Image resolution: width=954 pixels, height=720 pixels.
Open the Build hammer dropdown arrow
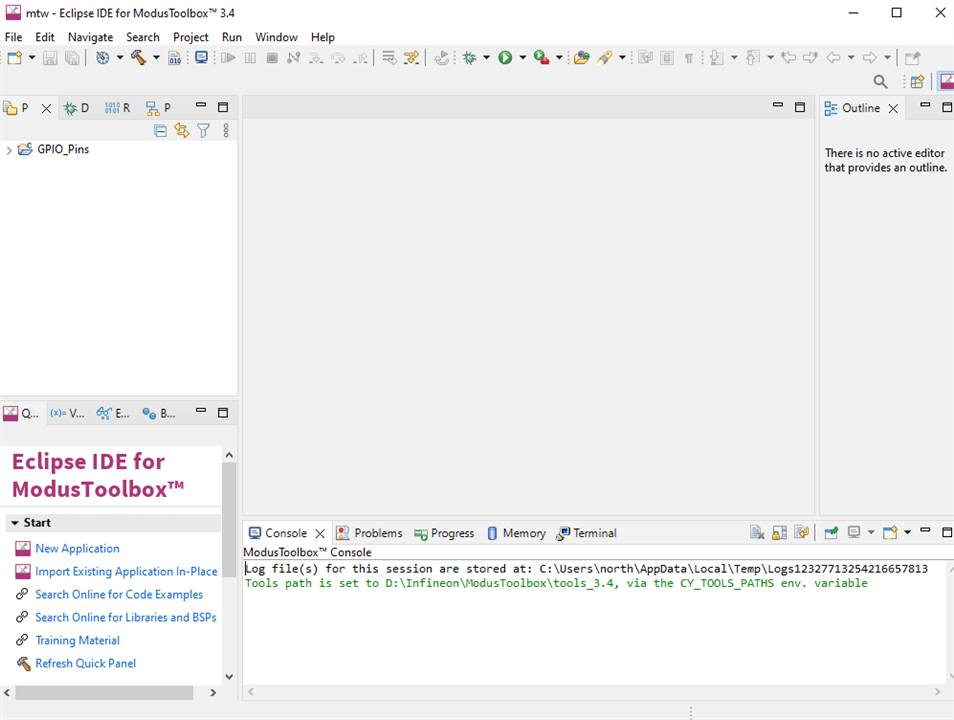(x=156, y=58)
